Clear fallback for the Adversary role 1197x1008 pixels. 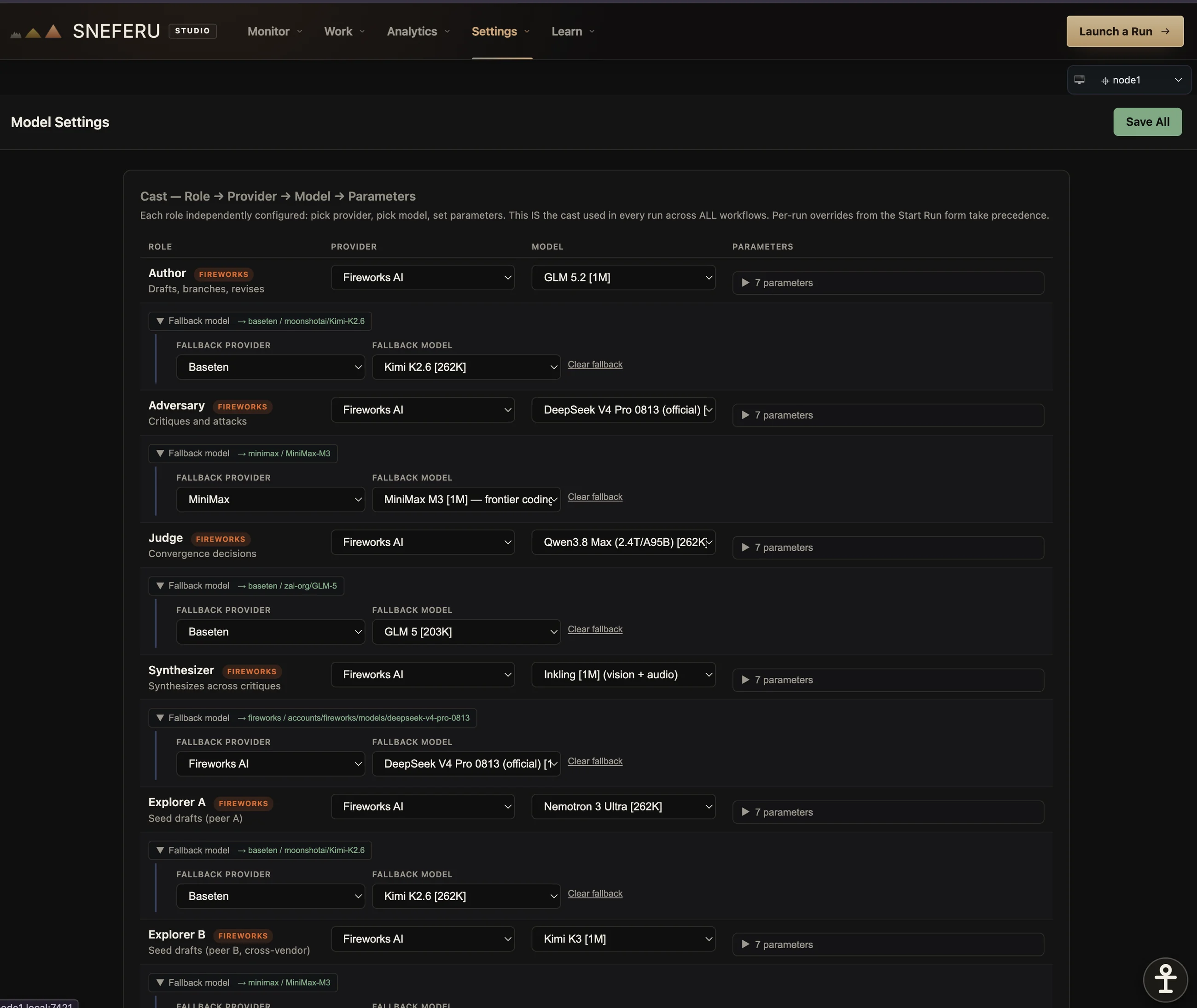[595, 496]
